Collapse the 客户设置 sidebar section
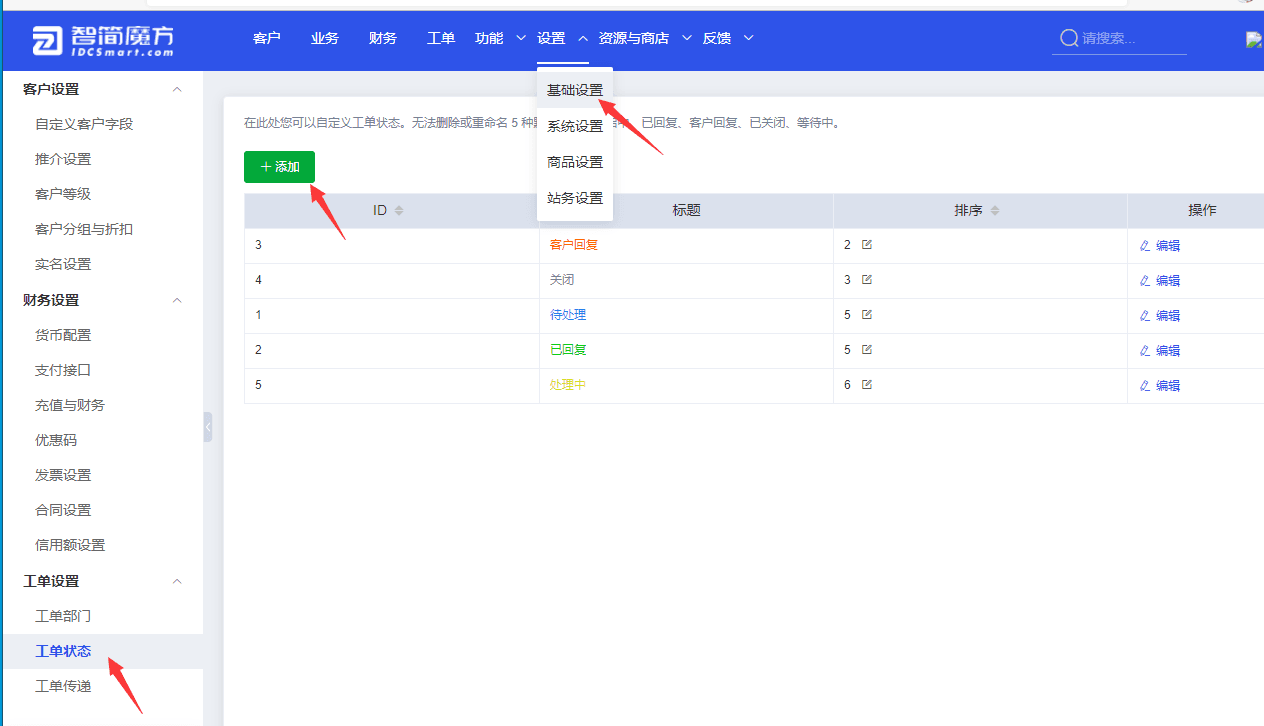 pos(178,89)
